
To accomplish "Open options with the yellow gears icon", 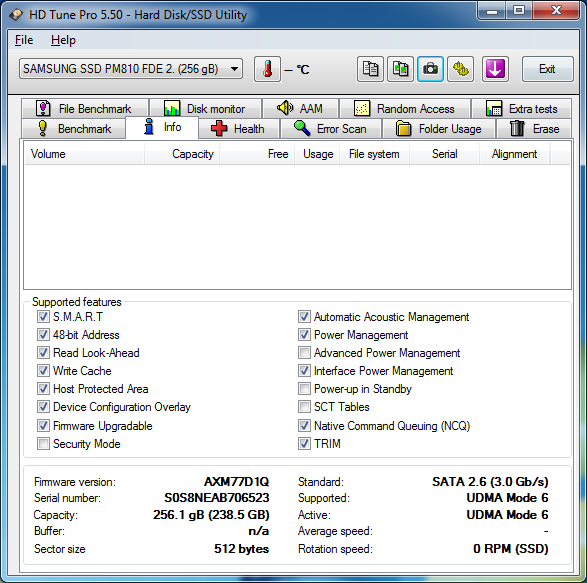I will coord(460,69).
